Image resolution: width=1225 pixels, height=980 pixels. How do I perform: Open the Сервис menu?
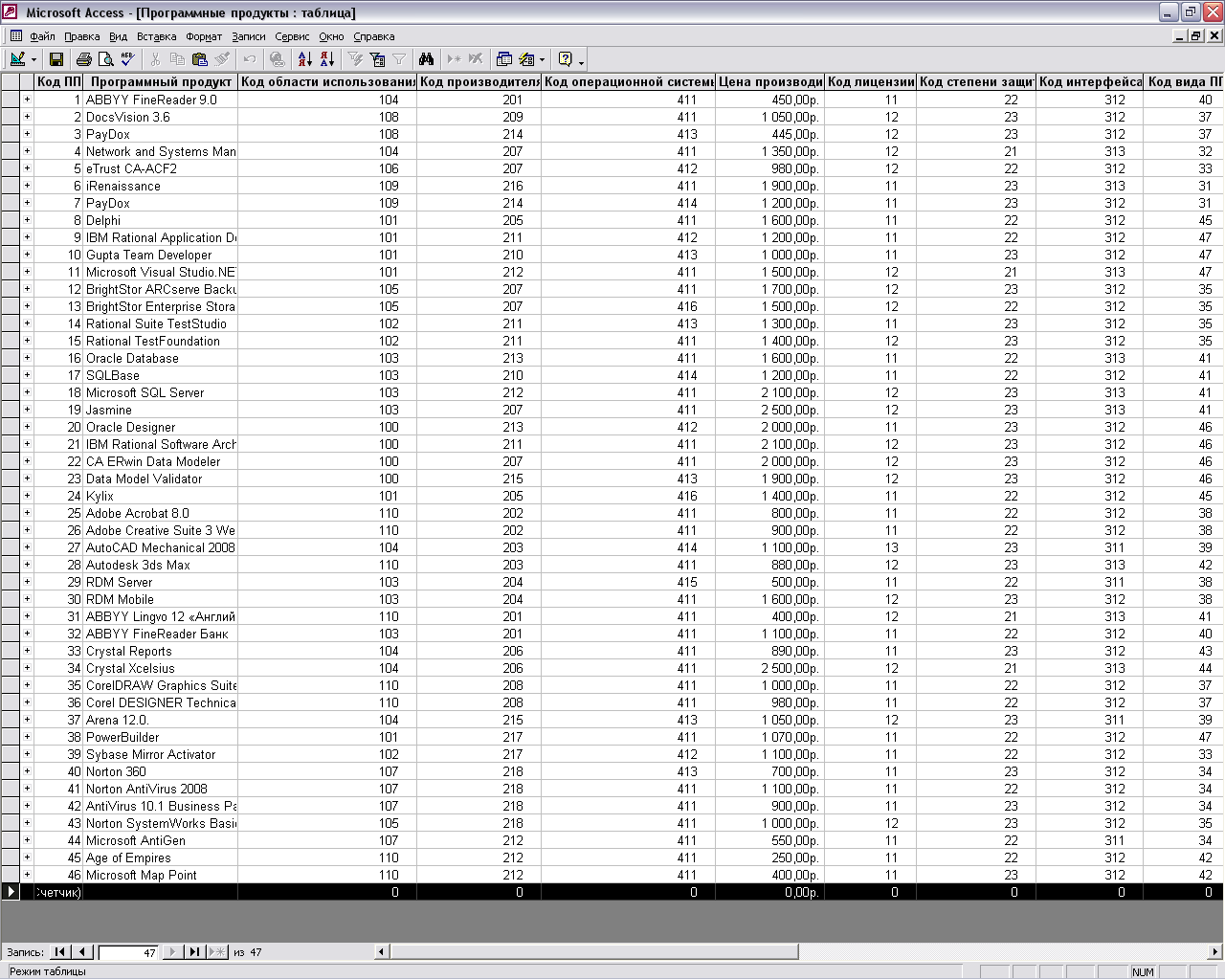click(x=292, y=36)
